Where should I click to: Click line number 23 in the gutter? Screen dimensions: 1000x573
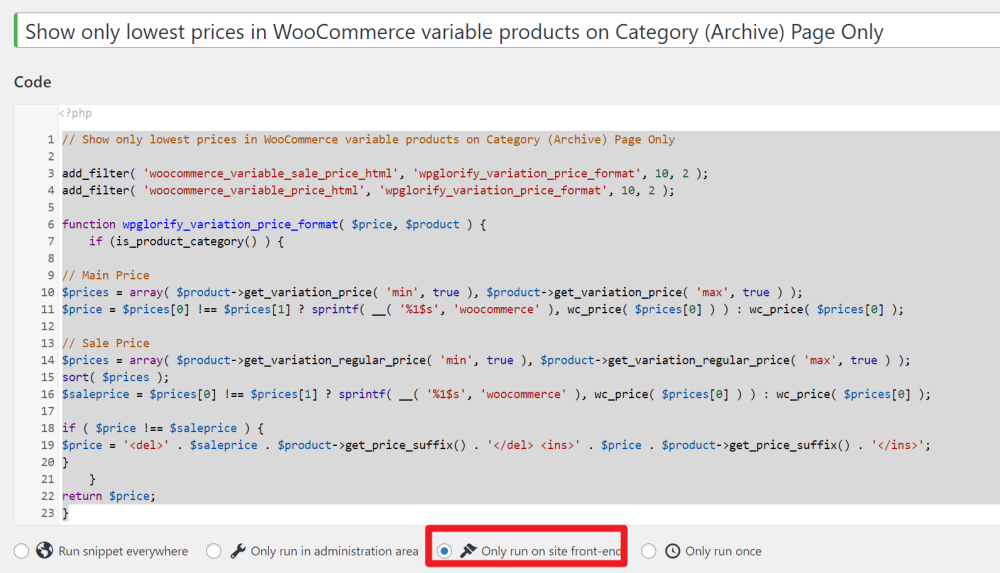tap(48, 512)
